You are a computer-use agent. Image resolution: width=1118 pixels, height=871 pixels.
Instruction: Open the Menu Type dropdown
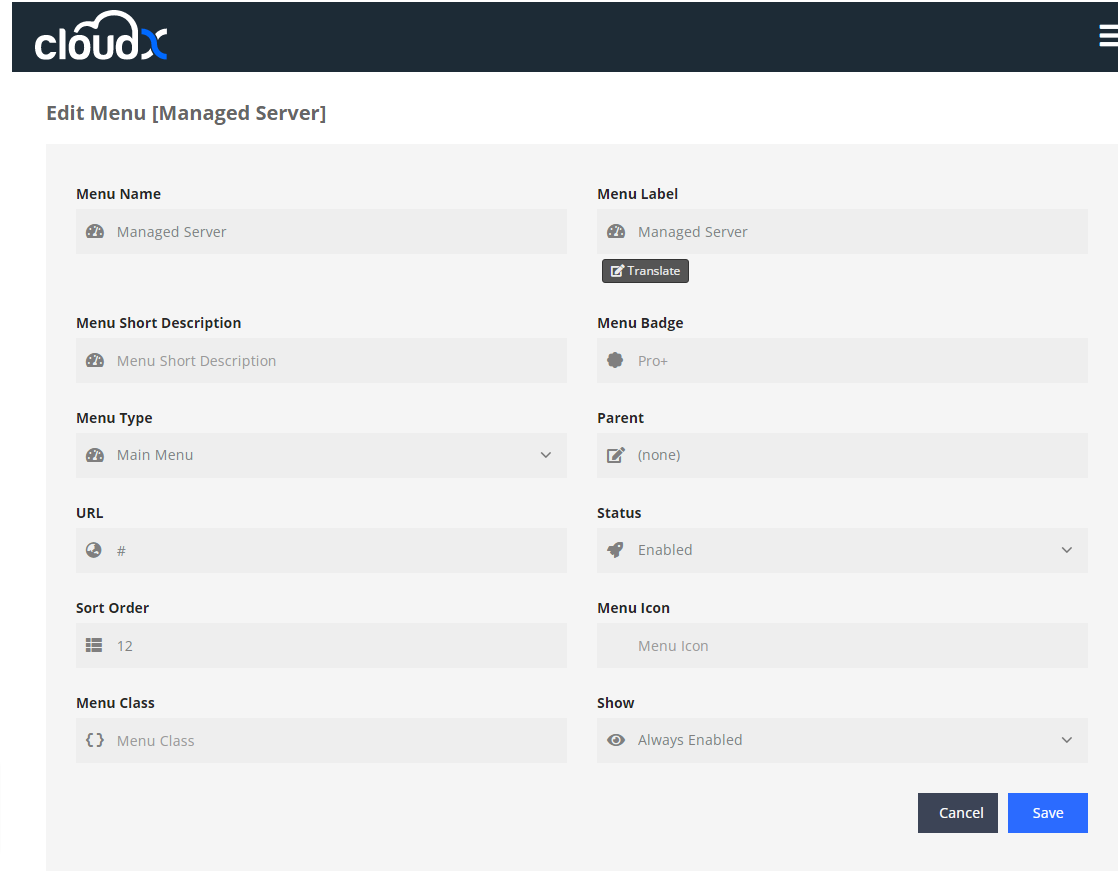(x=330, y=455)
